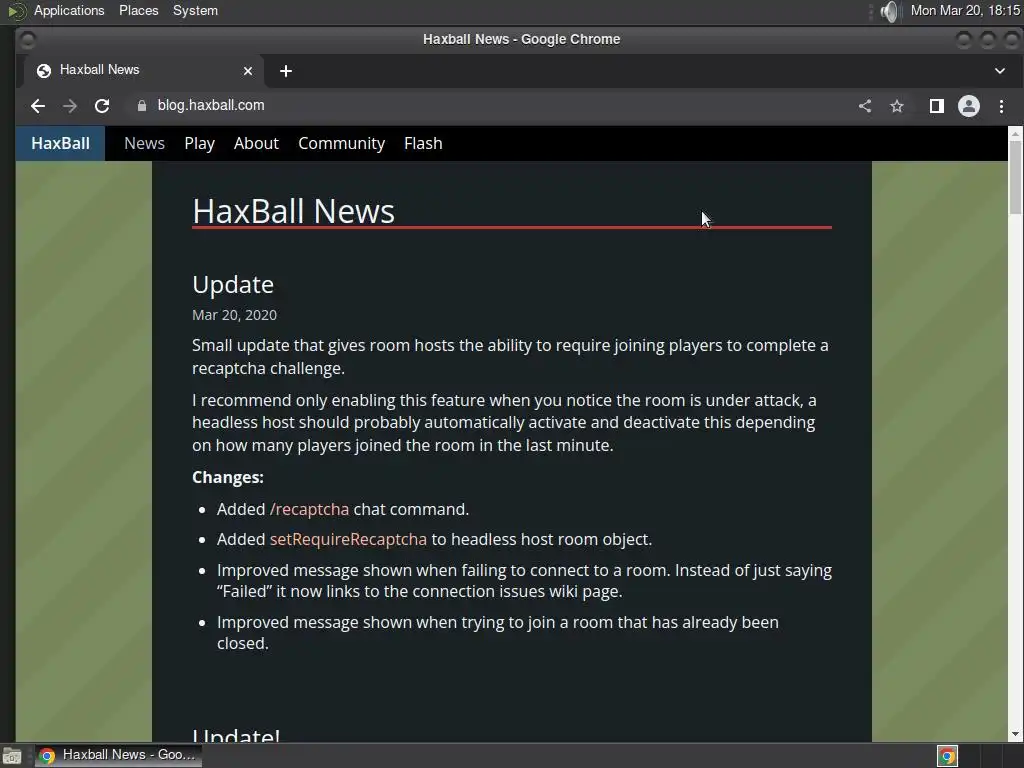Open a new tab with plus button
Viewport: 1024px width, 768px height.
[285, 71]
